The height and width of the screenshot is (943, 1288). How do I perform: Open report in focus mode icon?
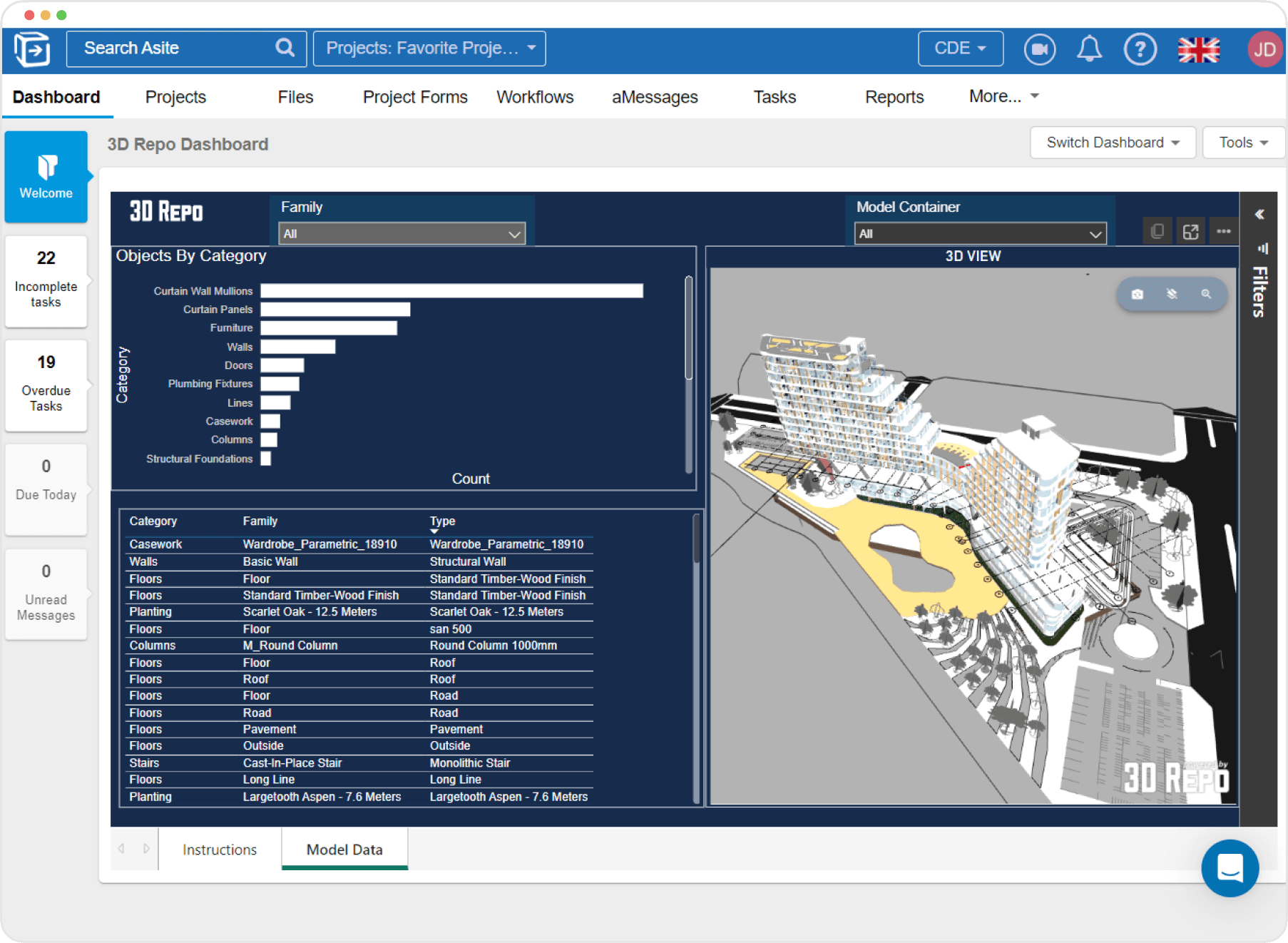point(1190,231)
